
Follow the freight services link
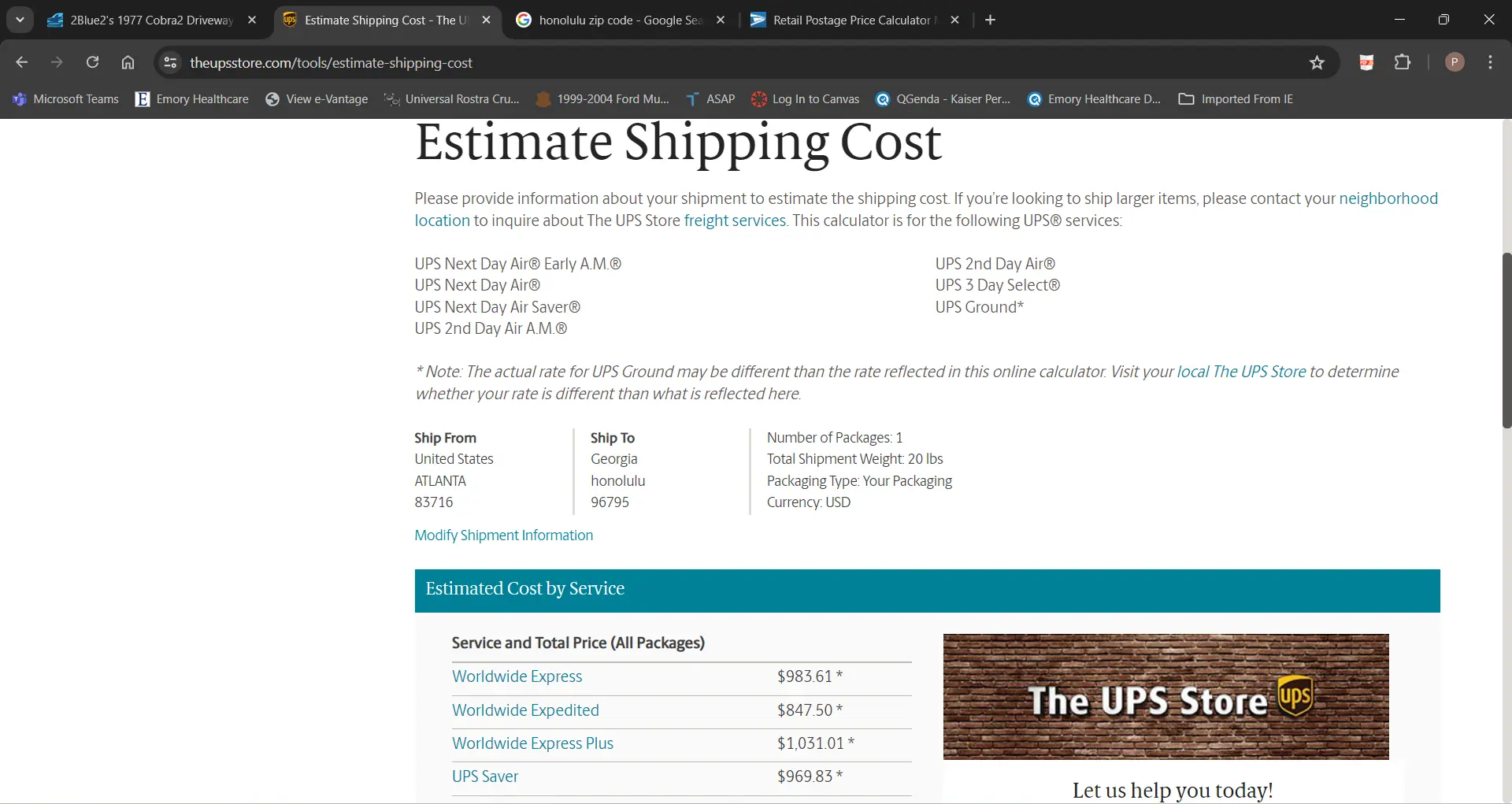point(735,220)
